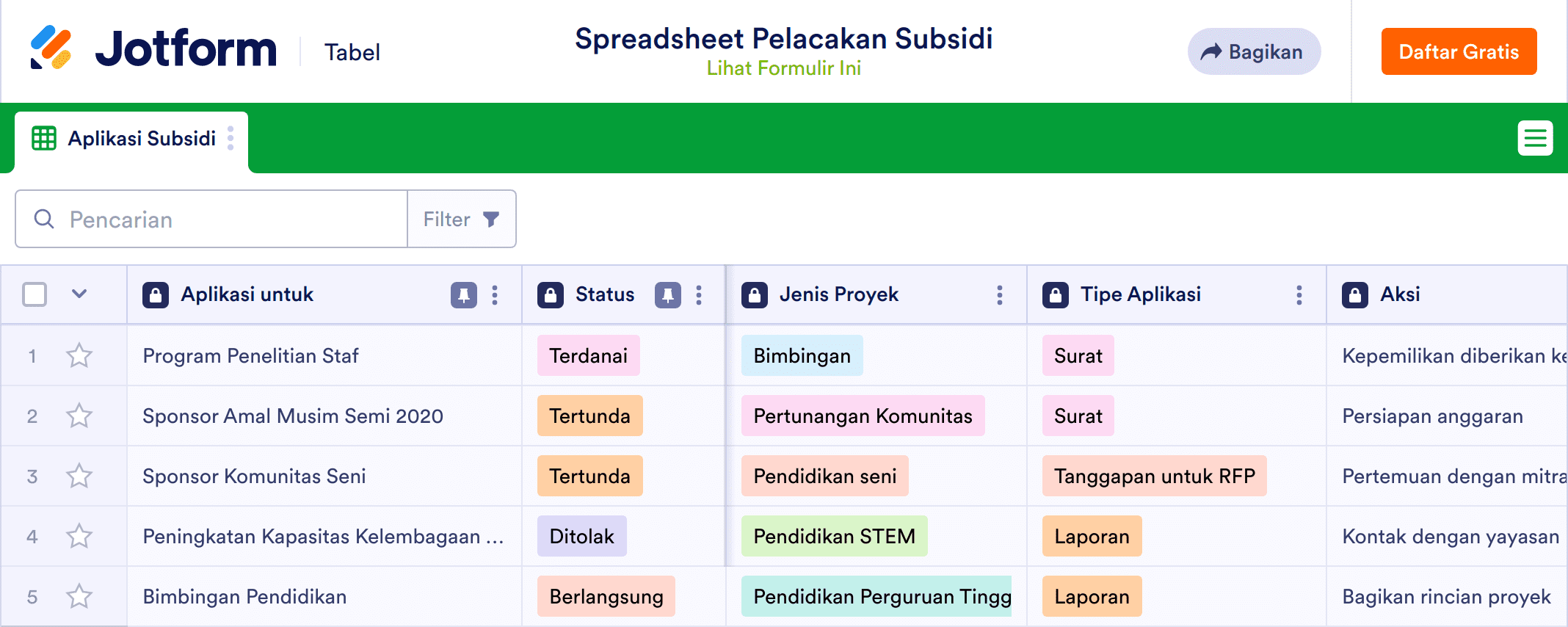This screenshot has width=1568, height=627.
Task: Click the Jotform logo icon
Action: tap(51, 48)
